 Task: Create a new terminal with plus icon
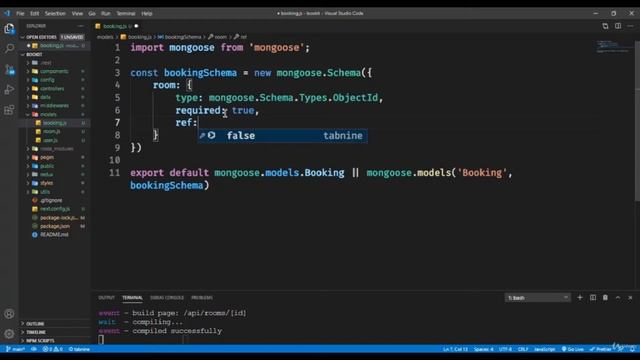580,298
